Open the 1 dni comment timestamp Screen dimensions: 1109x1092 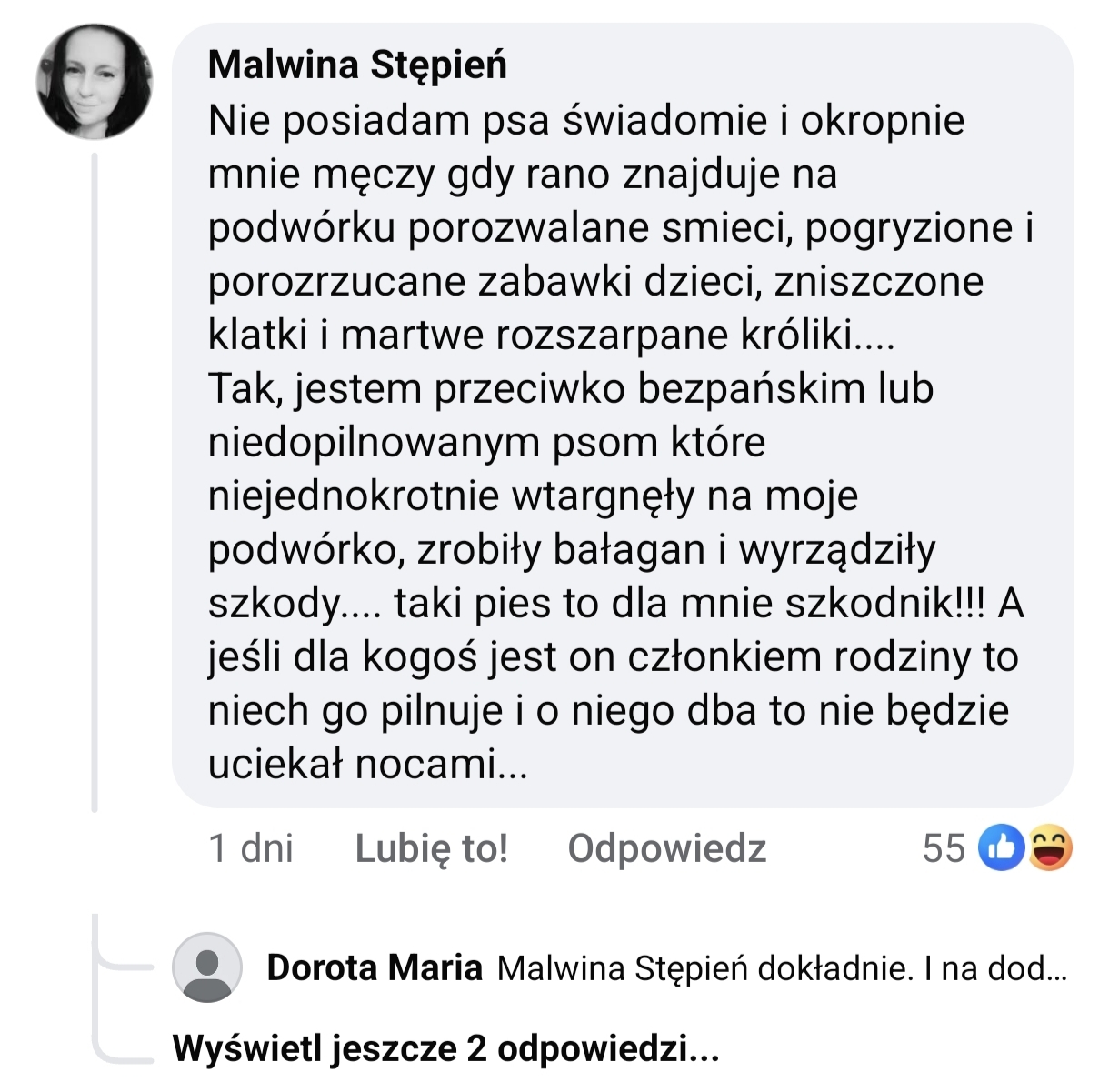click(x=251, y=849)
